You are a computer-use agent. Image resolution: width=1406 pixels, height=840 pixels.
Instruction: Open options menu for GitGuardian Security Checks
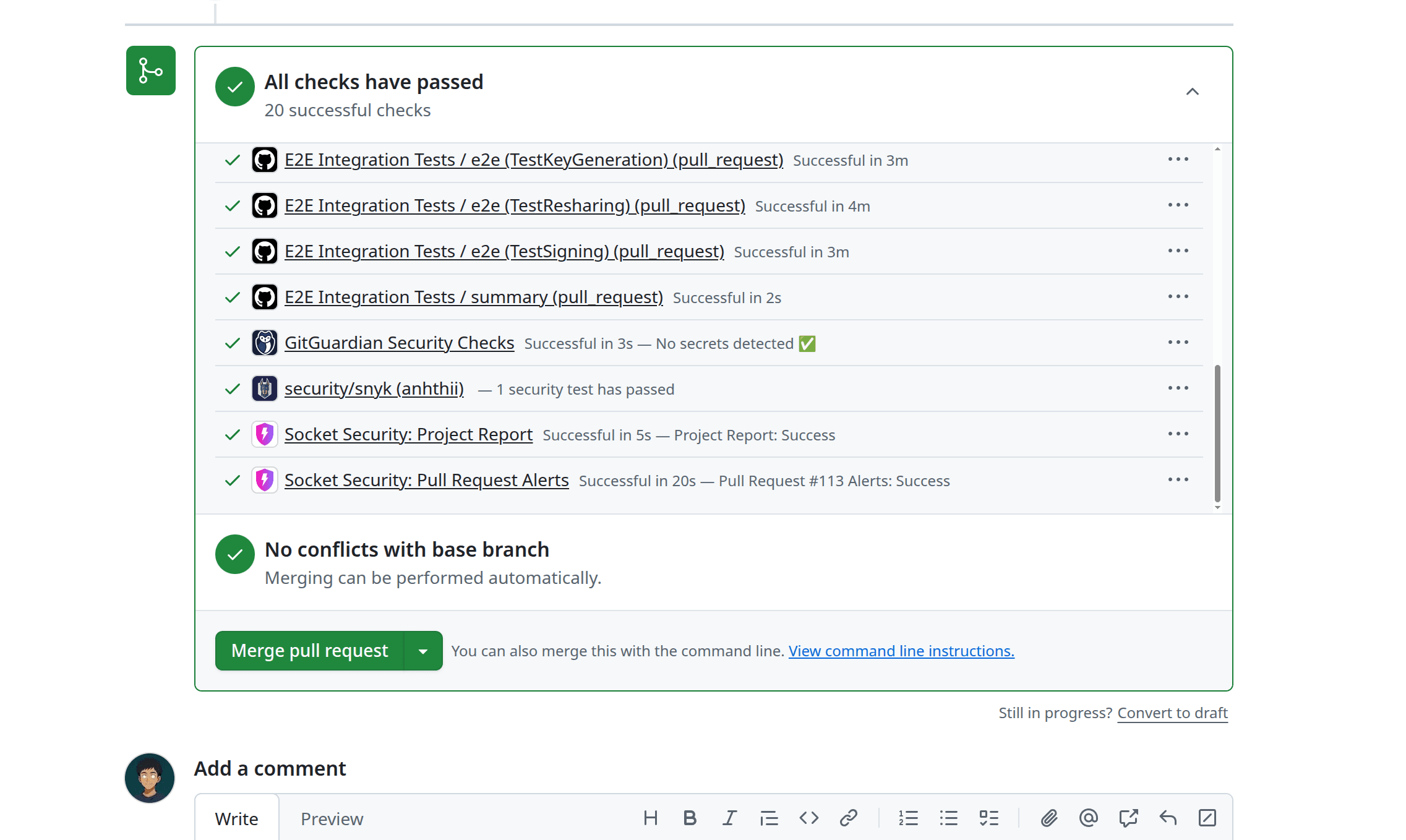tap(1178, 342)
